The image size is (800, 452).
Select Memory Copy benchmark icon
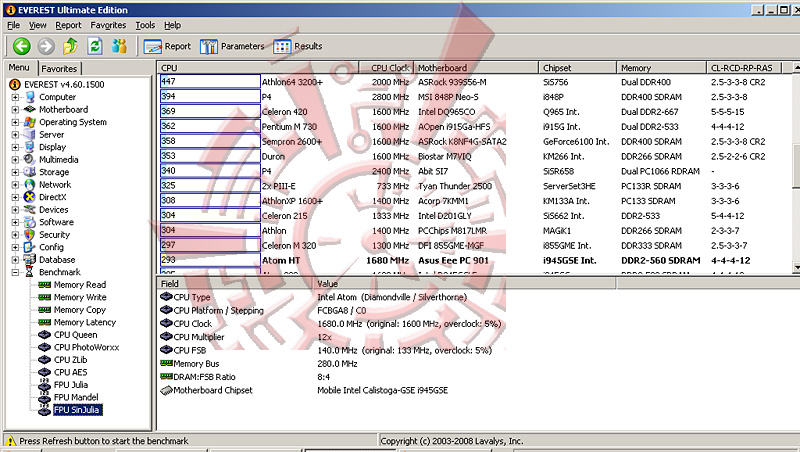(44, 310)
